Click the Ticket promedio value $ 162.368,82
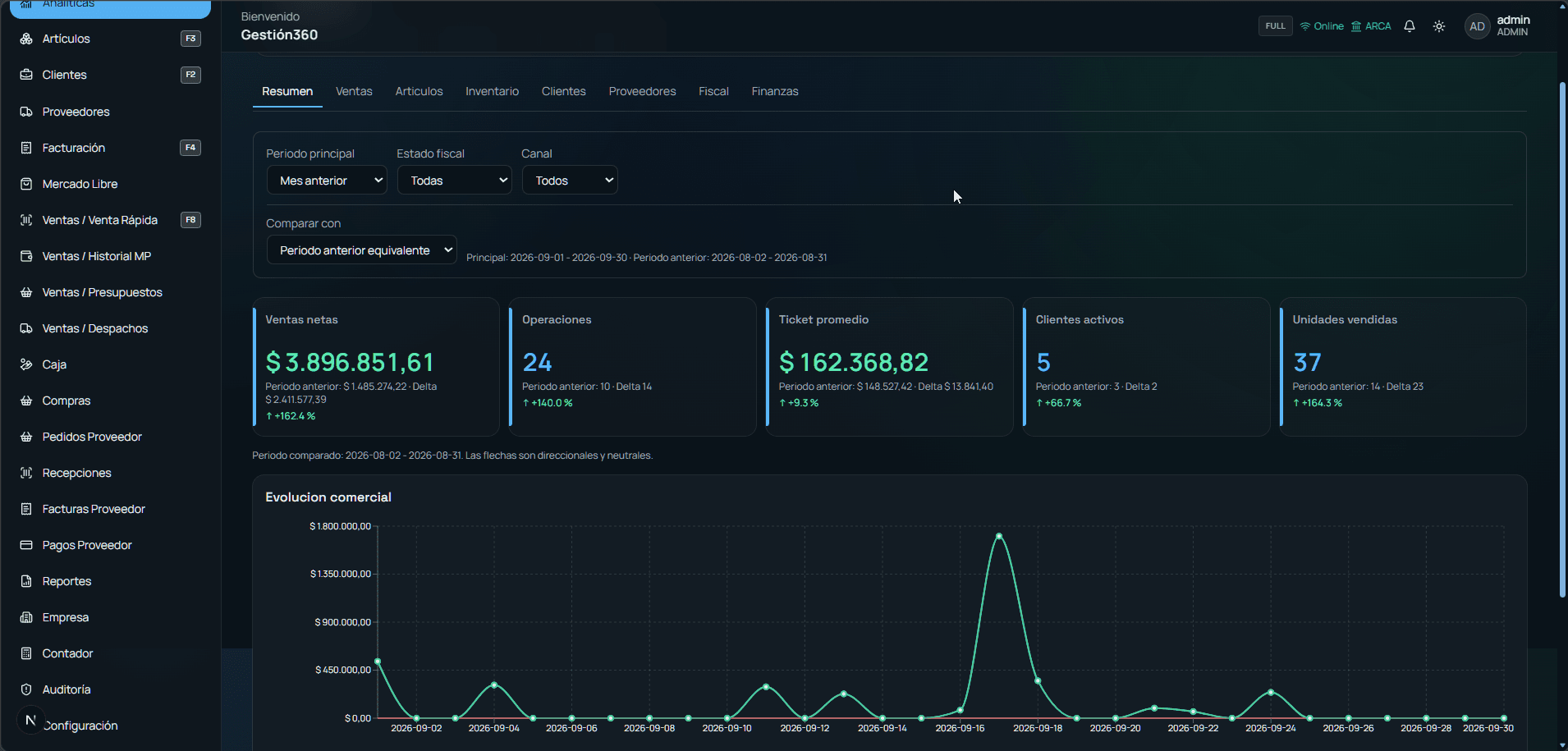 tap(854, 362)
